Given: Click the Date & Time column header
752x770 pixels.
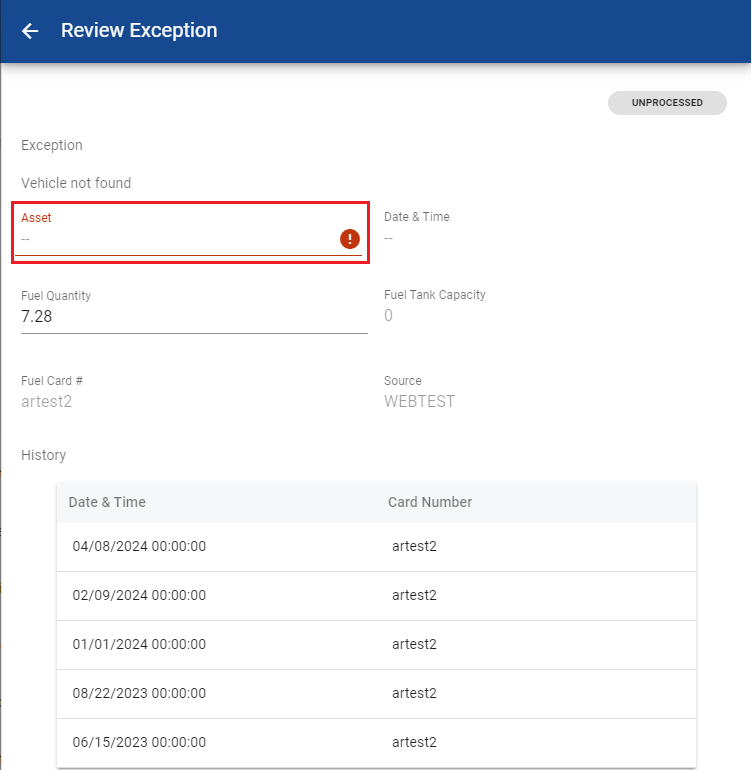Looking at the screenshot, I should pos(107,502).
